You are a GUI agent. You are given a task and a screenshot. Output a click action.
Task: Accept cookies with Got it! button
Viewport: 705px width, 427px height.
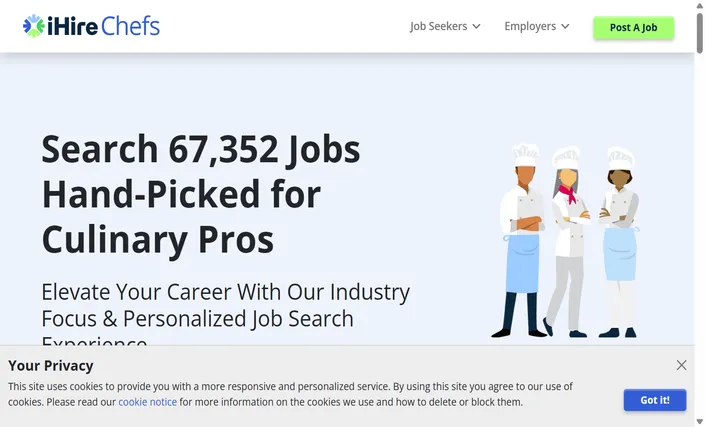(x=655, y=400)
